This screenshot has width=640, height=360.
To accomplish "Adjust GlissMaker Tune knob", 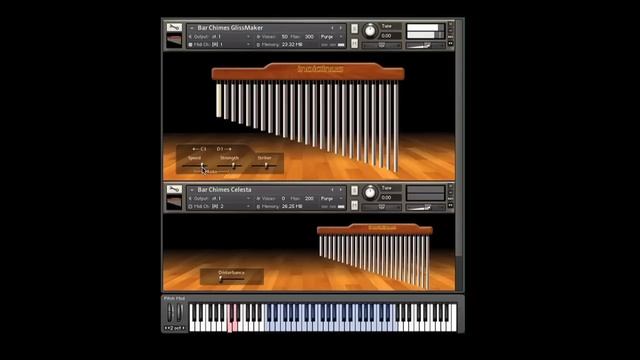I will pyautogui.click(x=370, y=31).
